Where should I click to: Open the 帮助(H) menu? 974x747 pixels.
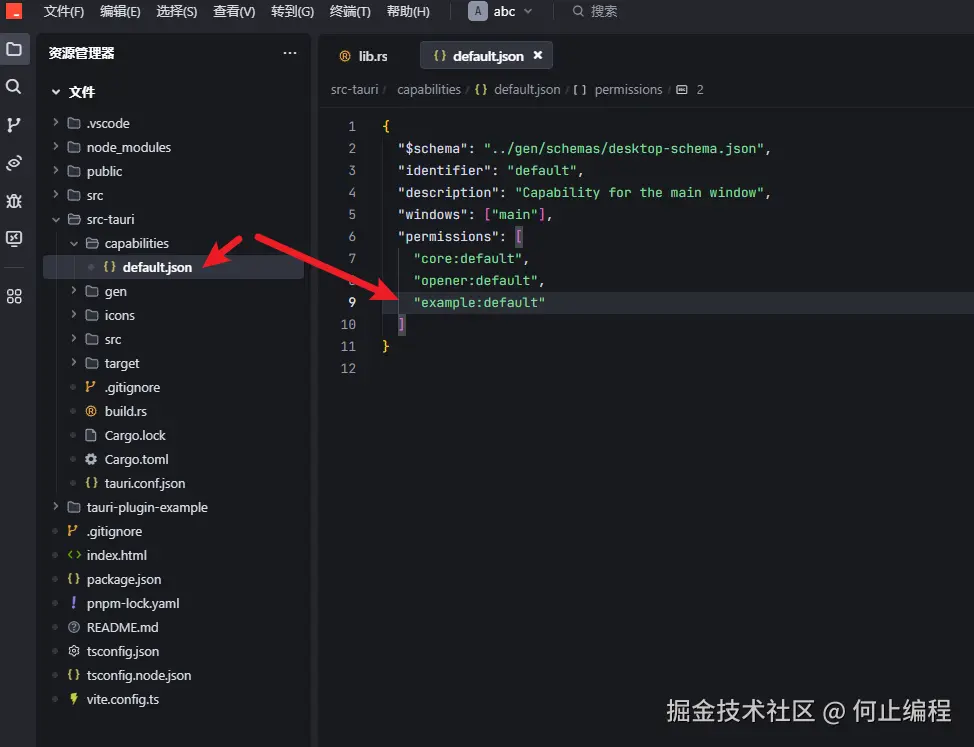(x=408, y=11)
